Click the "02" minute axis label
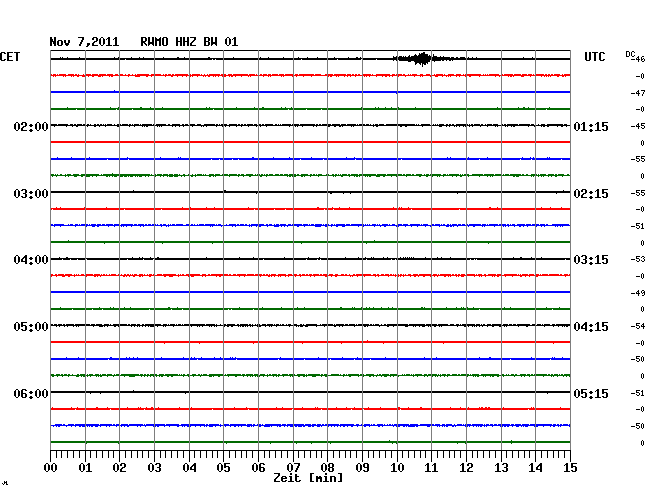Screen dimensions: 650x494 pos(119,467)
